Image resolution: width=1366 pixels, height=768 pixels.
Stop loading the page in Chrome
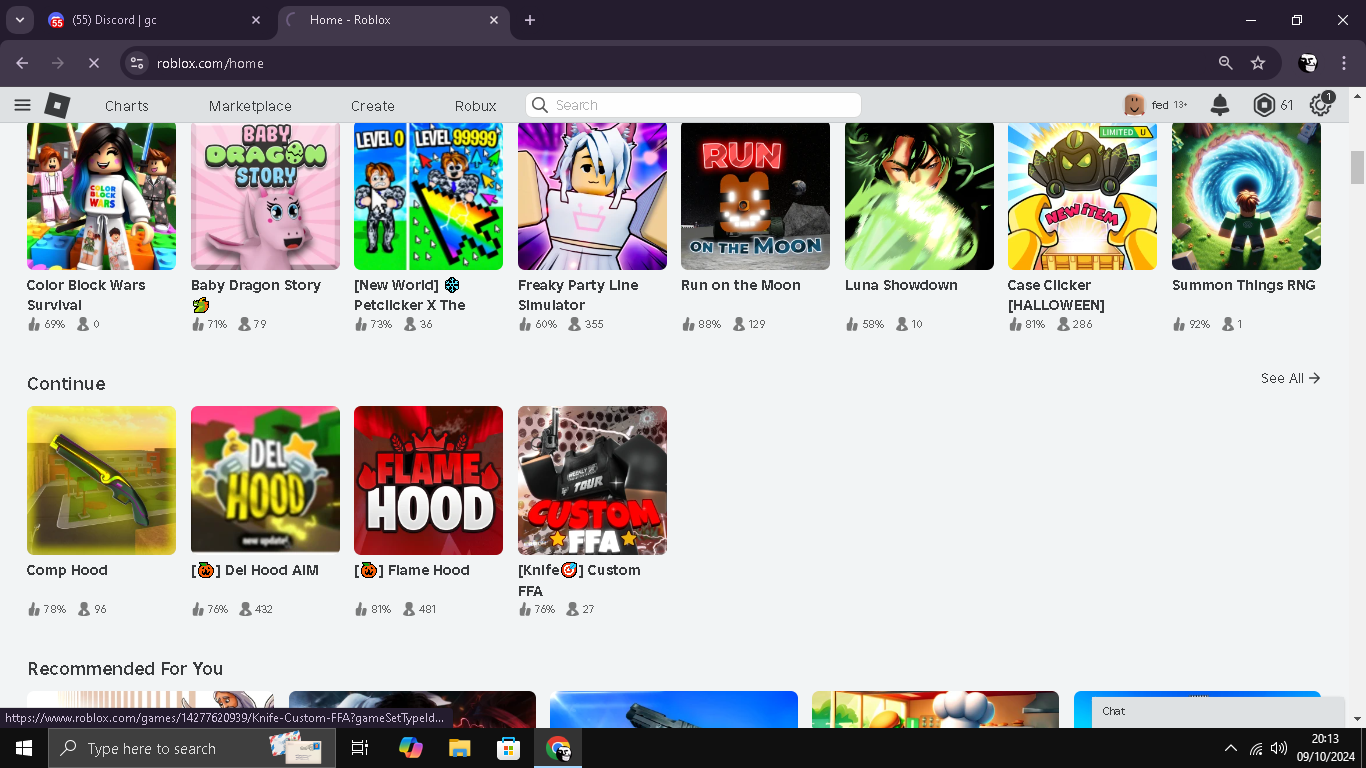[x=93, y=63]
